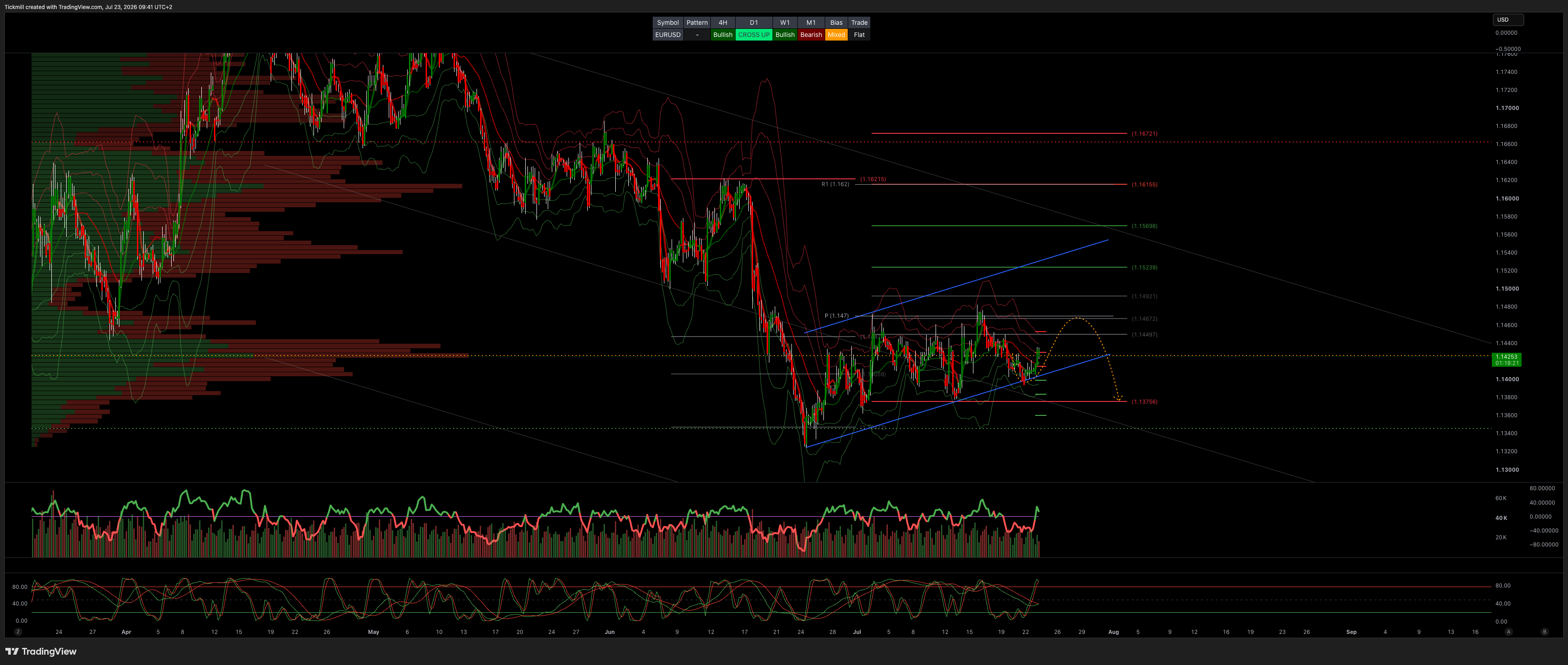This screenshot has height=665, width=1568.
Task: Click the red (1.16215) label
Action: [873, 179]
